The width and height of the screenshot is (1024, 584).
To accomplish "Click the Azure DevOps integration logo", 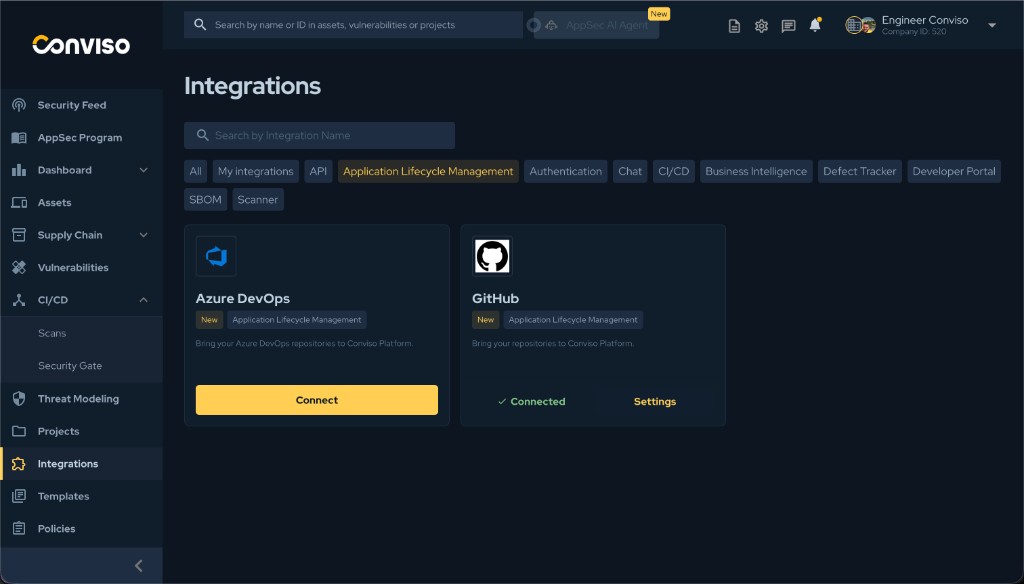I will point(217,255).
